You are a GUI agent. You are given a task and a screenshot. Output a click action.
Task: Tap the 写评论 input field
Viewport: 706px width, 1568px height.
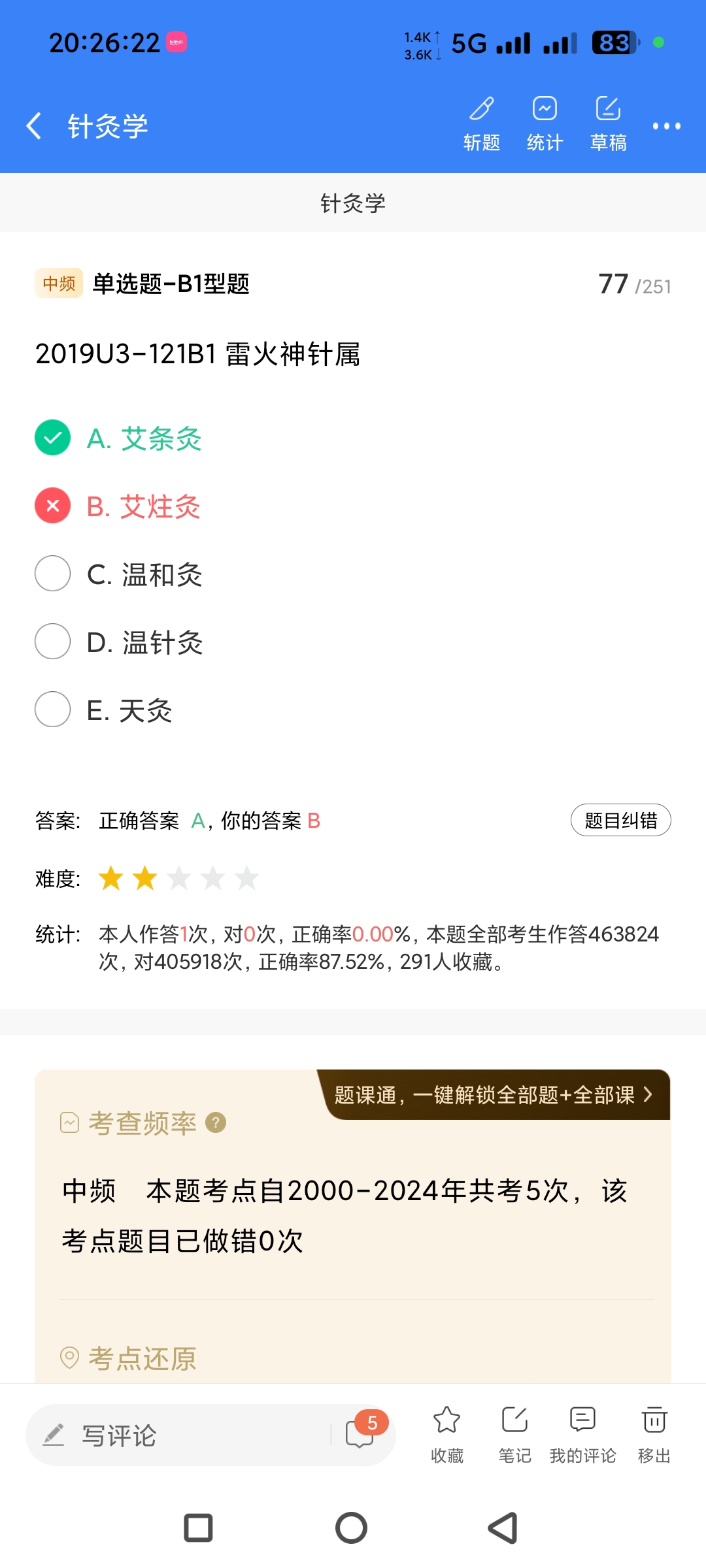[183, 1435]
